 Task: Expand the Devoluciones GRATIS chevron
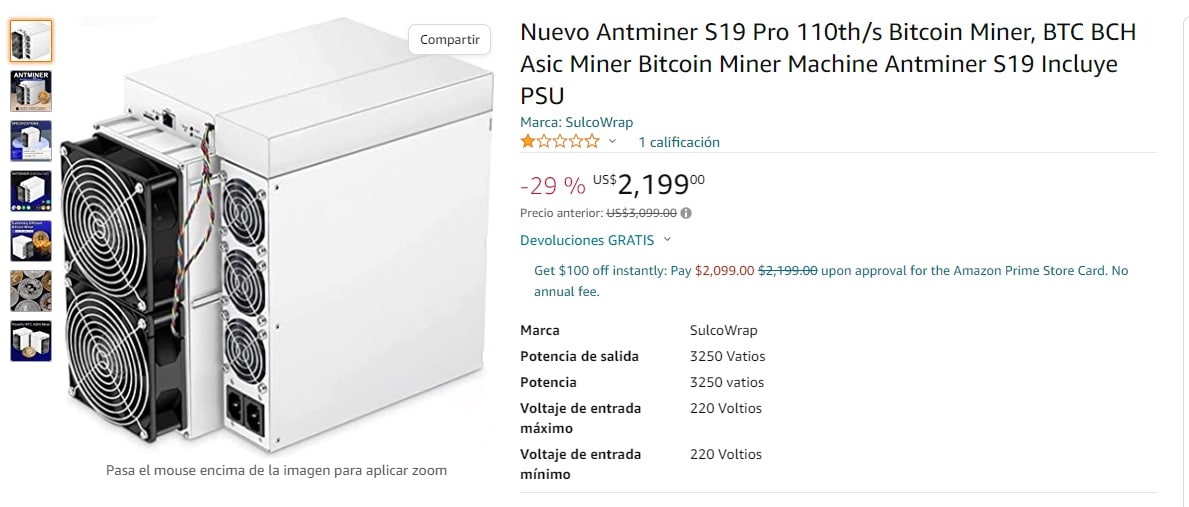pyautogui.click(x=667, y=239)
